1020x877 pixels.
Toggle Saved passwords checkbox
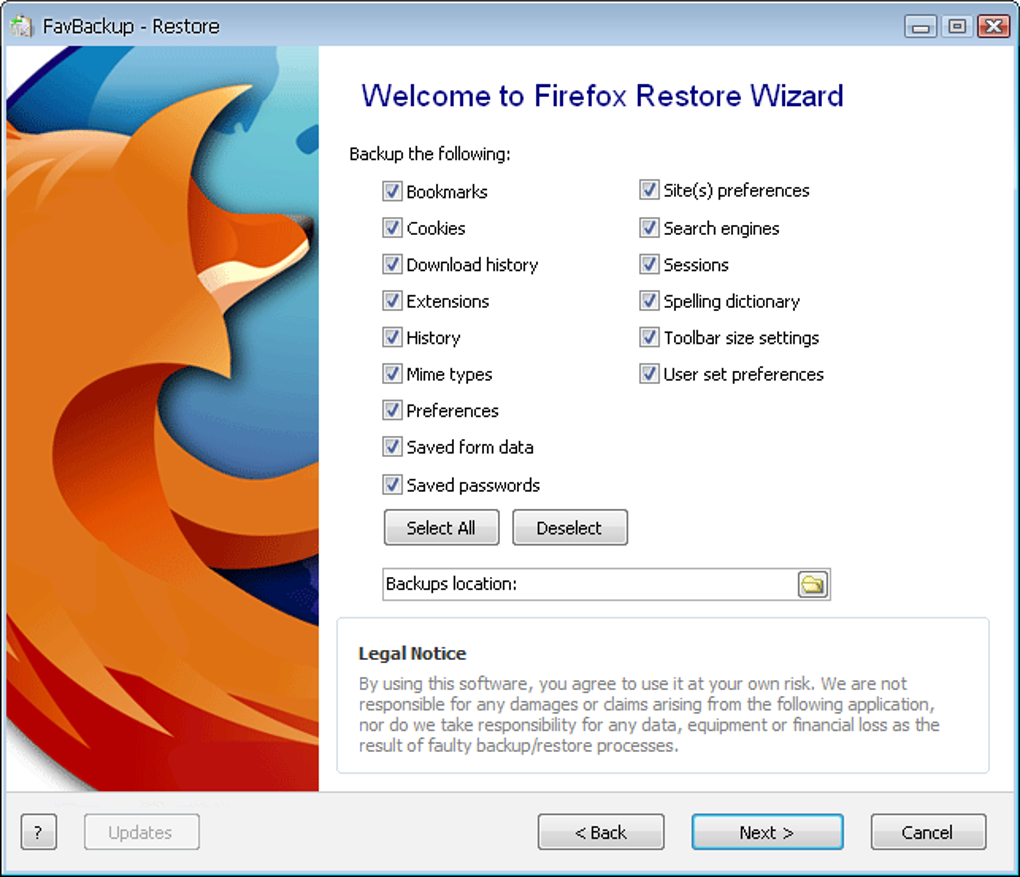click(392, 484)
